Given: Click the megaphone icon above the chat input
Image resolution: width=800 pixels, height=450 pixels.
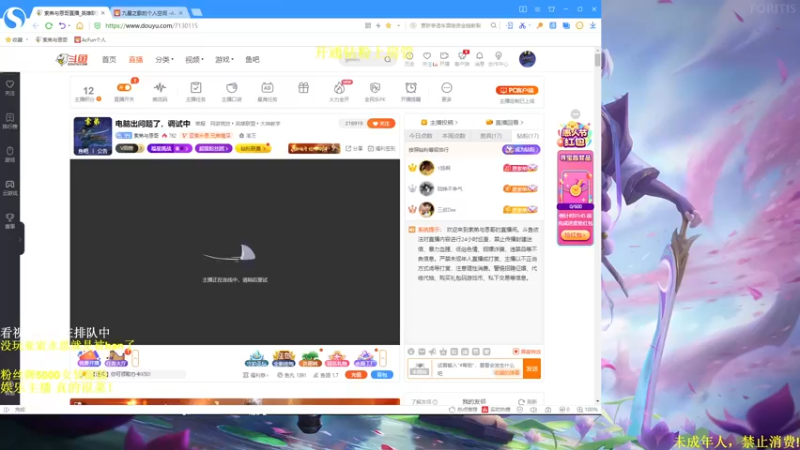Looking at the screenshot, I should (x=433, y=352).
